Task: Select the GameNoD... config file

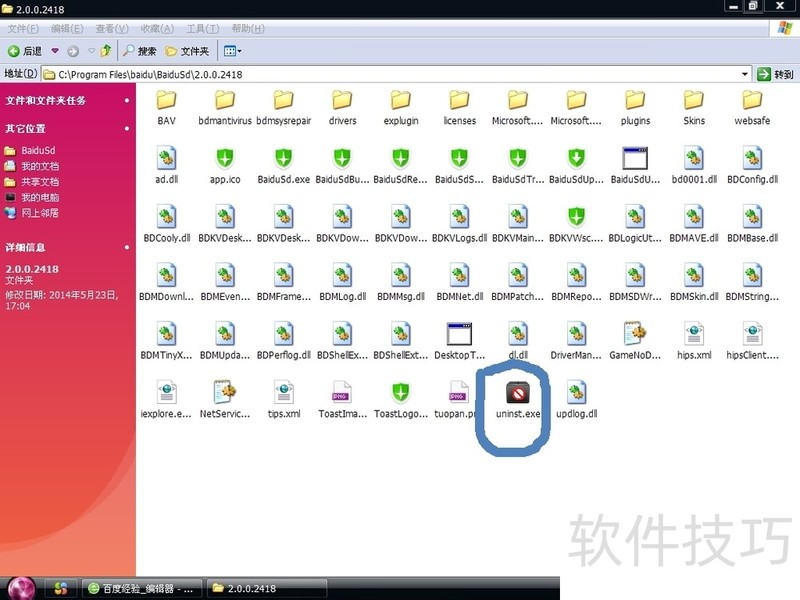Action: point(635,342)
